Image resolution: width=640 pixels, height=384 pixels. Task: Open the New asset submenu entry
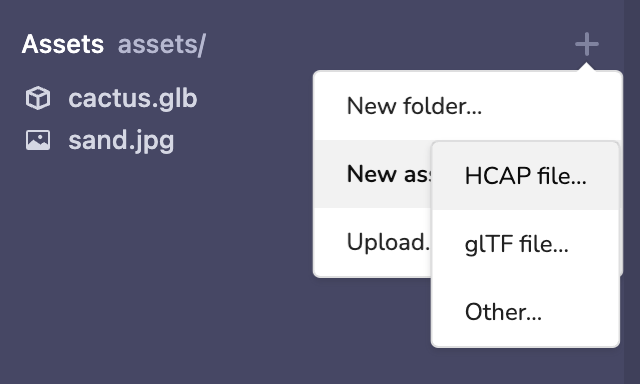point(389,174)
